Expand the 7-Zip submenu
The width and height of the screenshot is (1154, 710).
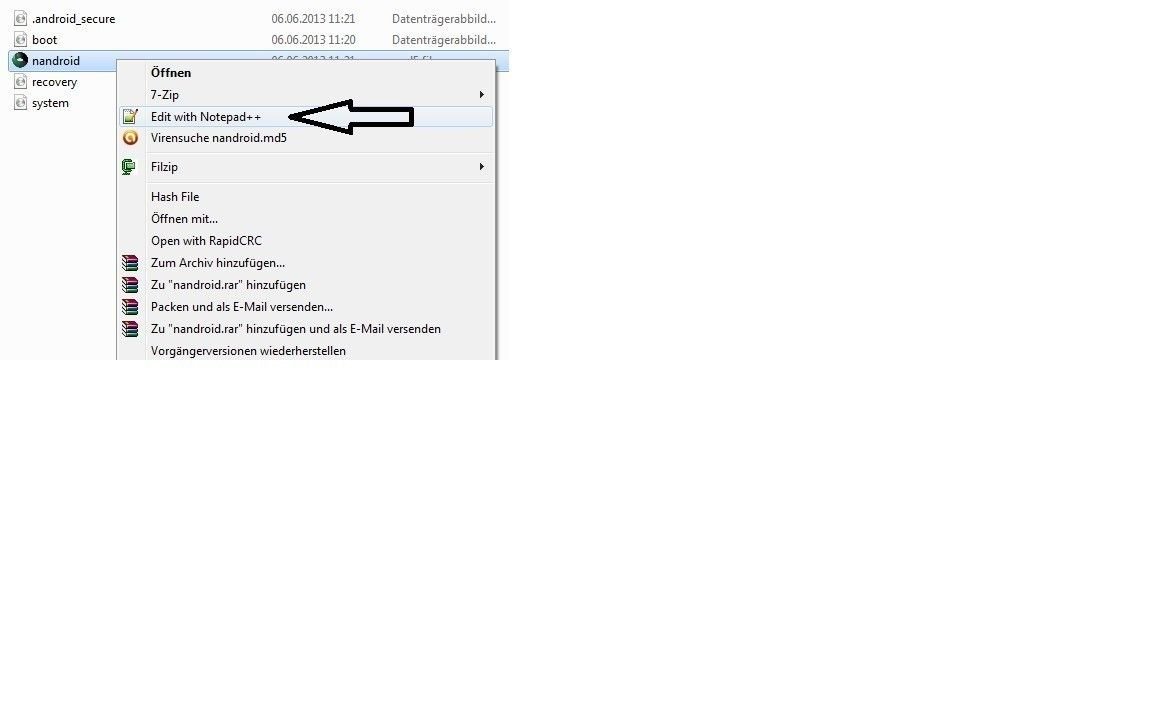click(306, 94)
